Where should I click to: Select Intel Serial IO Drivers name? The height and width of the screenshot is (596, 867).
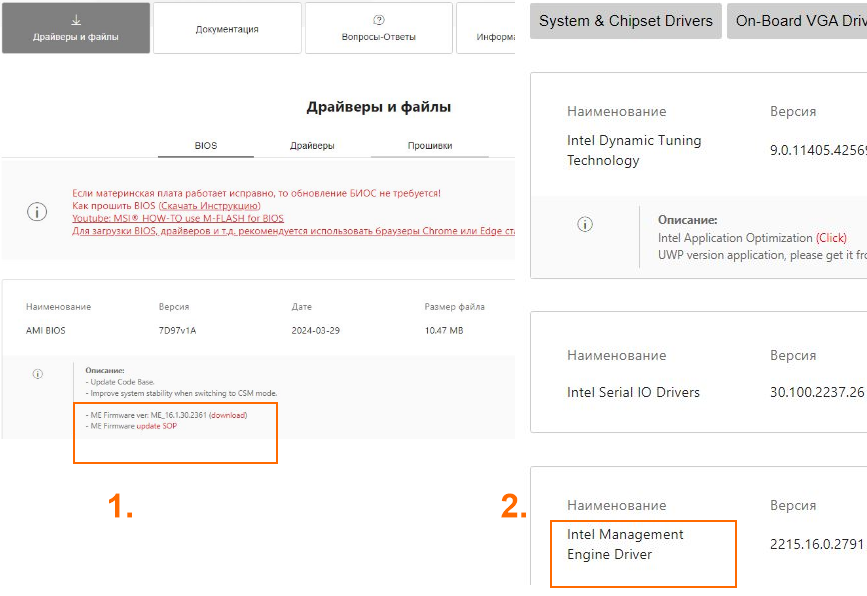633,393
